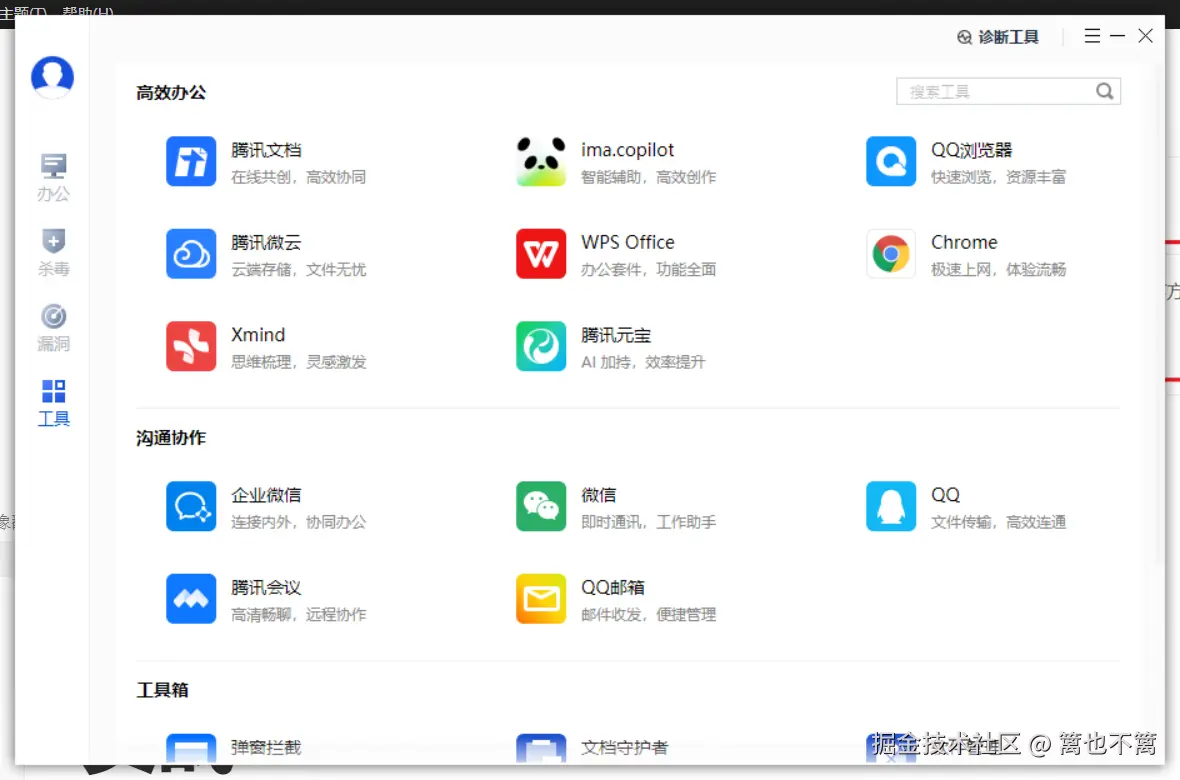
Task: Launch the QQ浏览器 icon
Action: [891, 161]
